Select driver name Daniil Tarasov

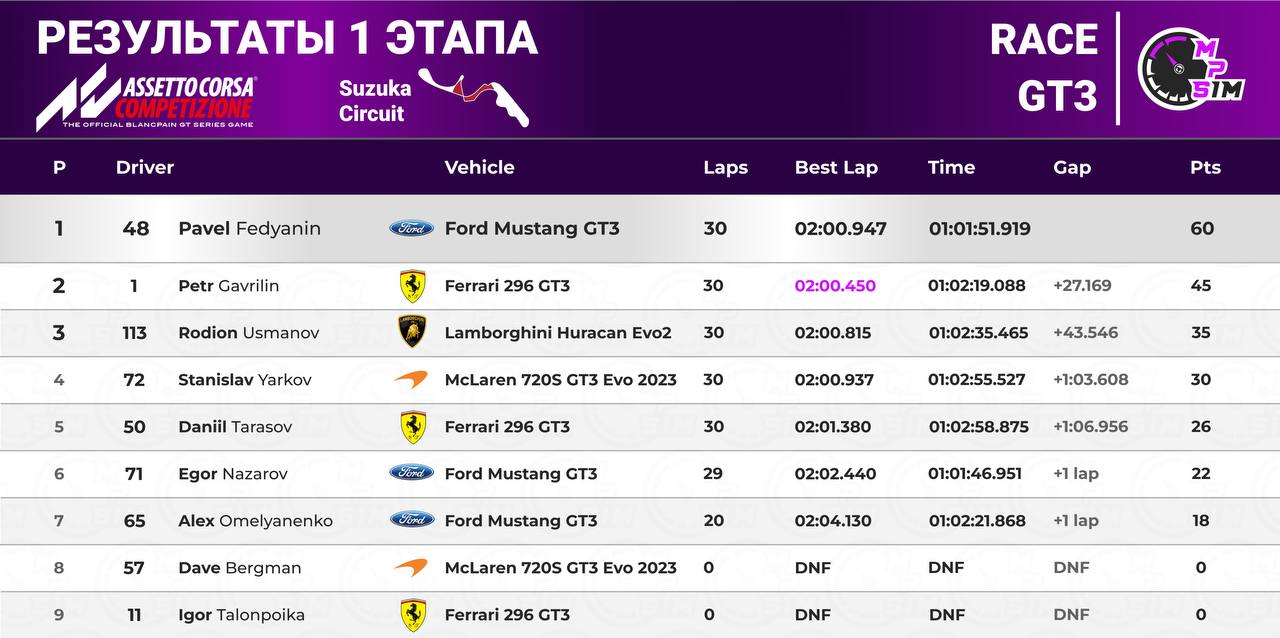(235, 427)
